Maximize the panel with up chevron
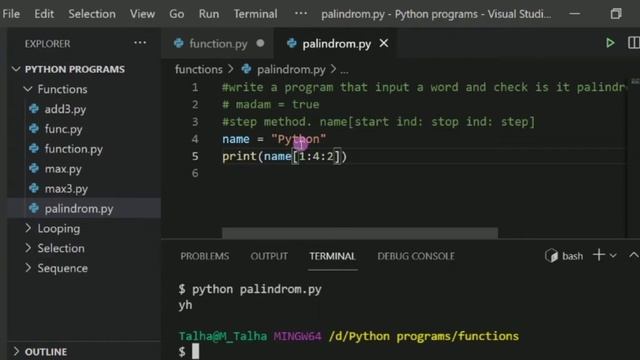The image size is (640, 360). [x=633, y=255]
